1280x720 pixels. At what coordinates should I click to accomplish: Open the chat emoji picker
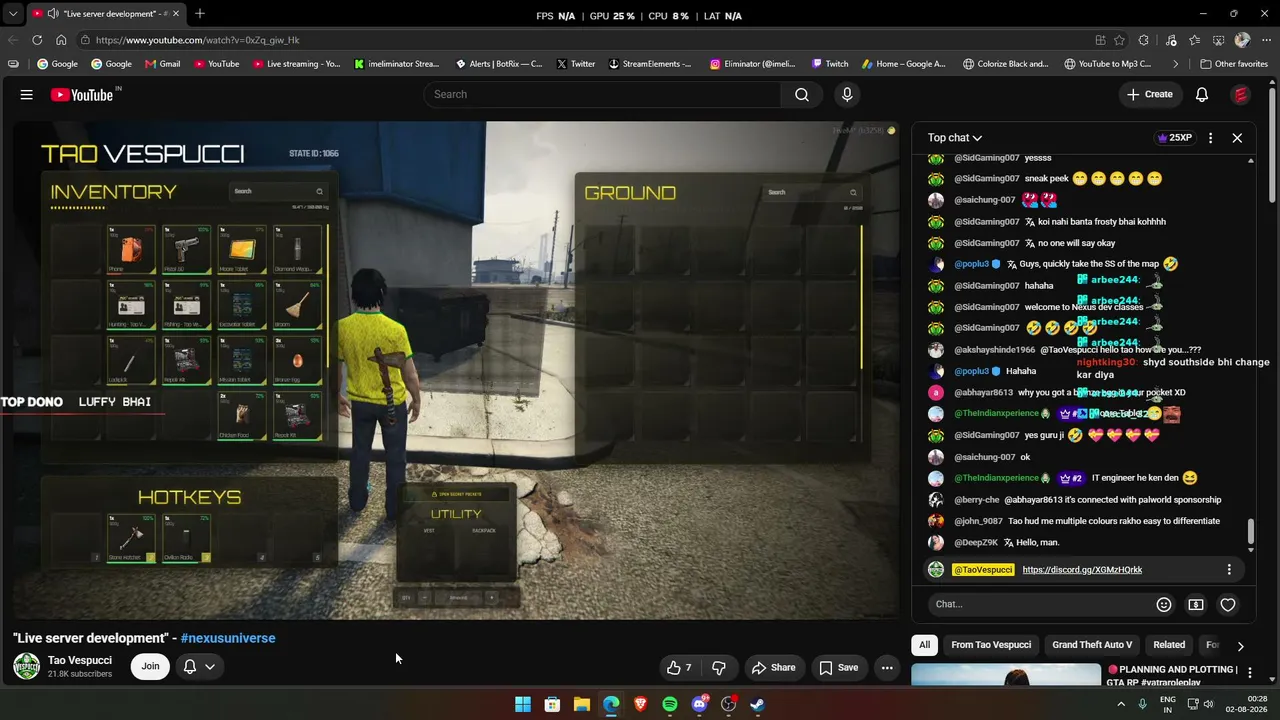click(x=1164, y=604)
